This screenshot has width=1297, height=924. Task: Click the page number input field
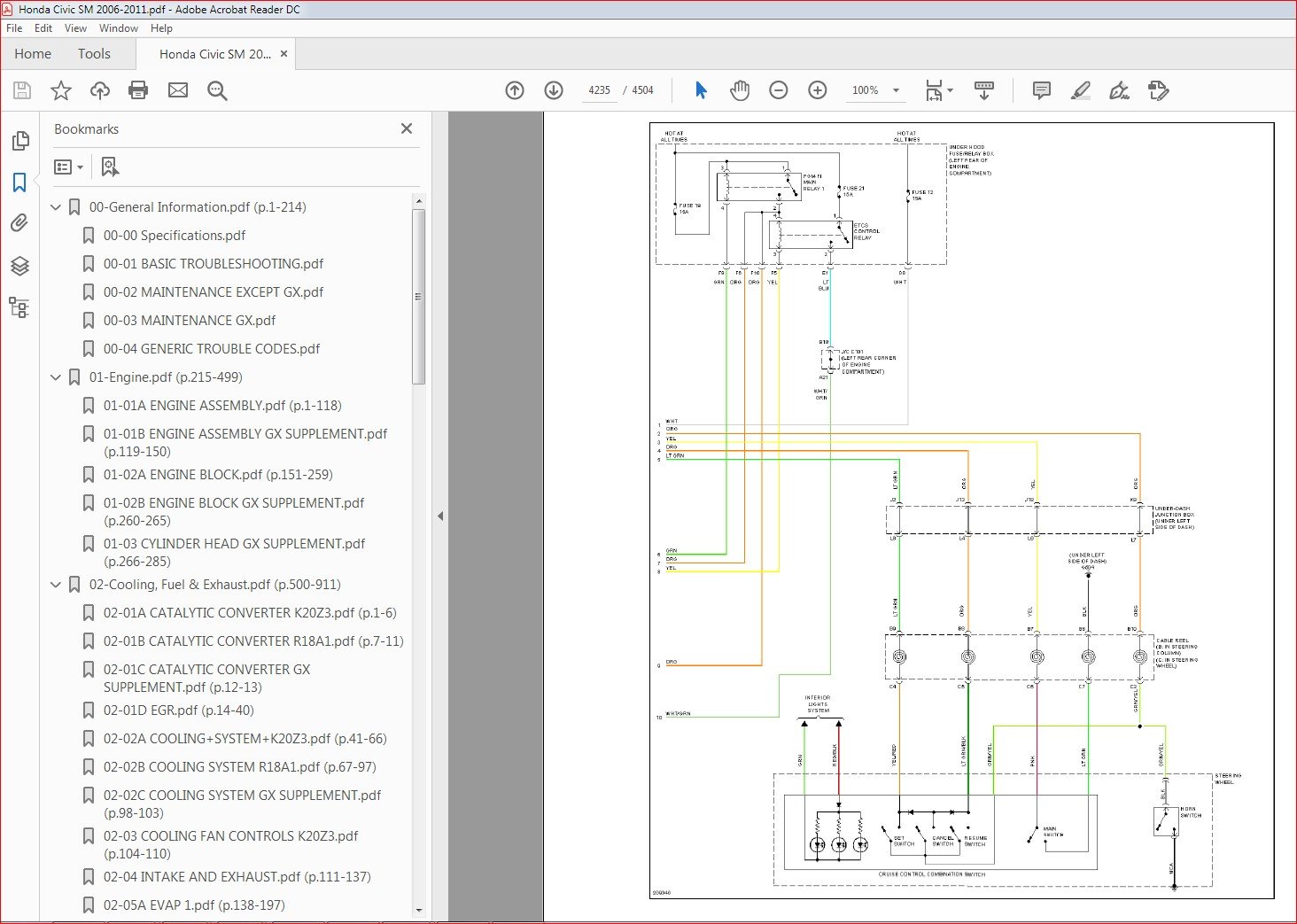pyautogui.click(x=600, y=90)
